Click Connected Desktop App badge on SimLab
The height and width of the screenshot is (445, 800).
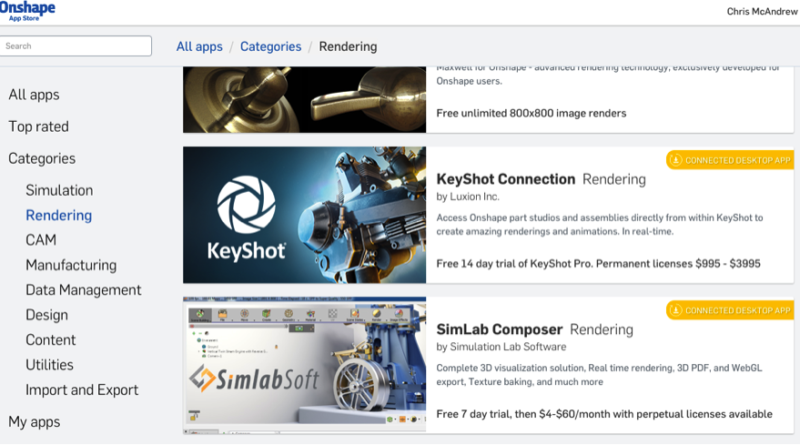click(x=730, y=310)
